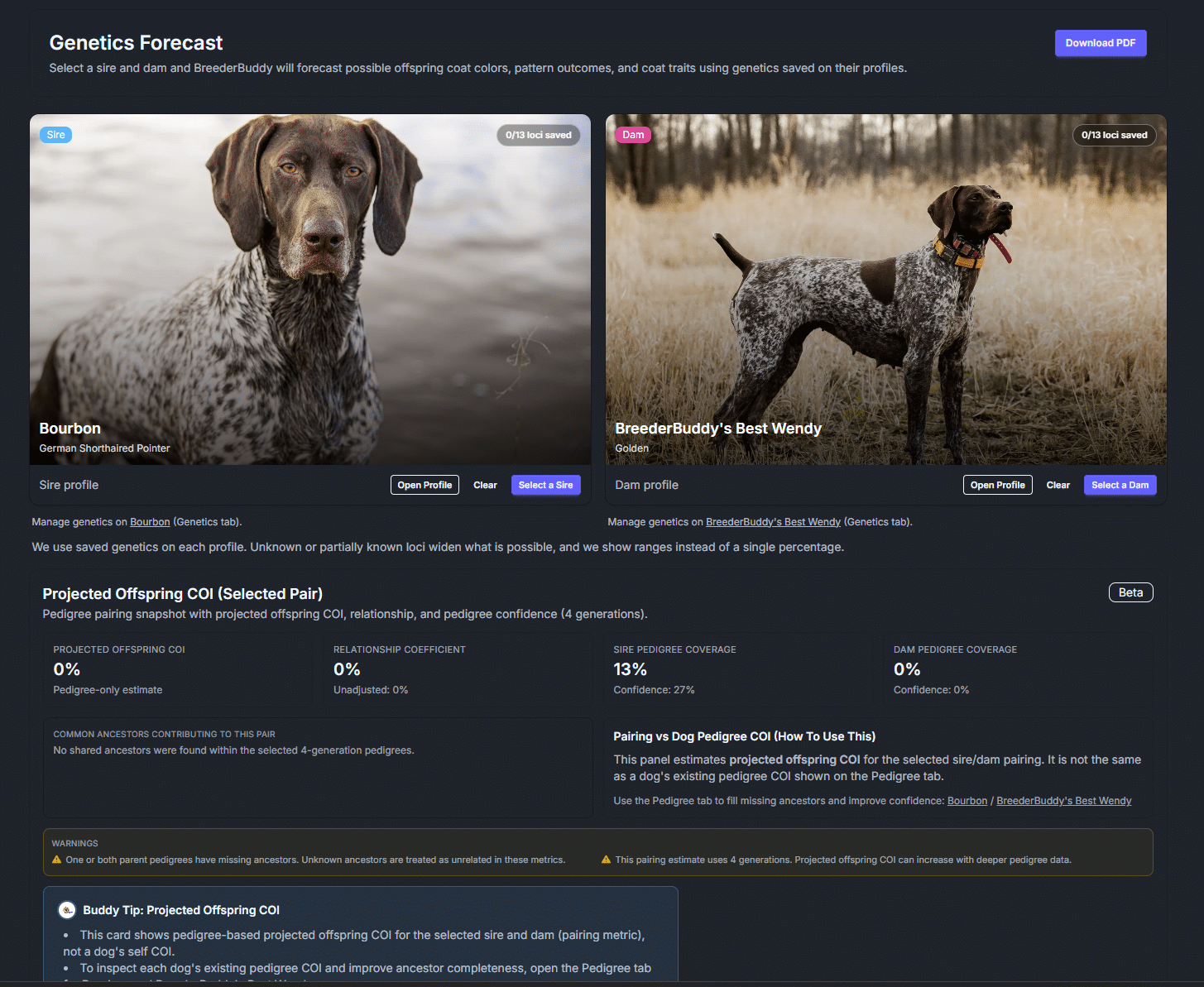The width and height of the screenshot is (1204, 987).
Task: Click the Sire badge on Bourbon's photo
Action: (x=55, y=134)
